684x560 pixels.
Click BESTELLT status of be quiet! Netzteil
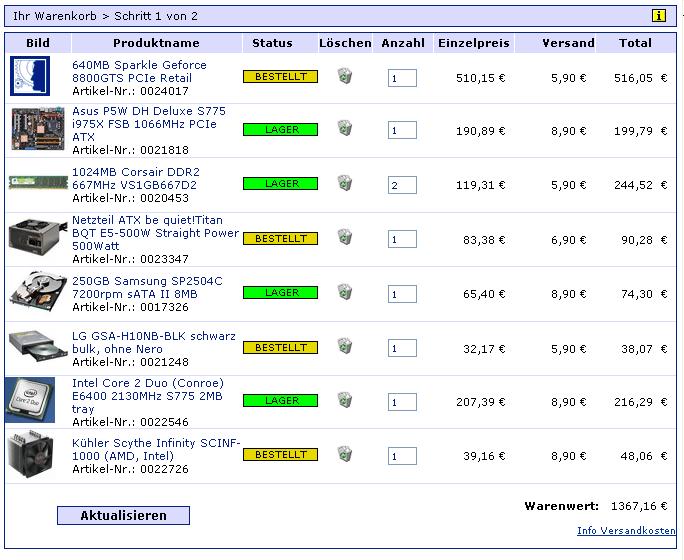click(x=280, y=239)
